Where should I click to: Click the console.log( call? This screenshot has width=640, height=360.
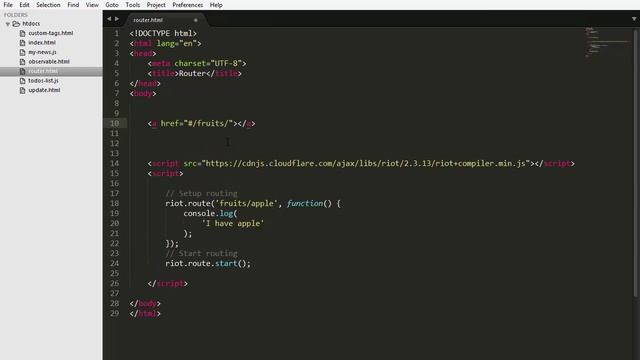[210, 213]
